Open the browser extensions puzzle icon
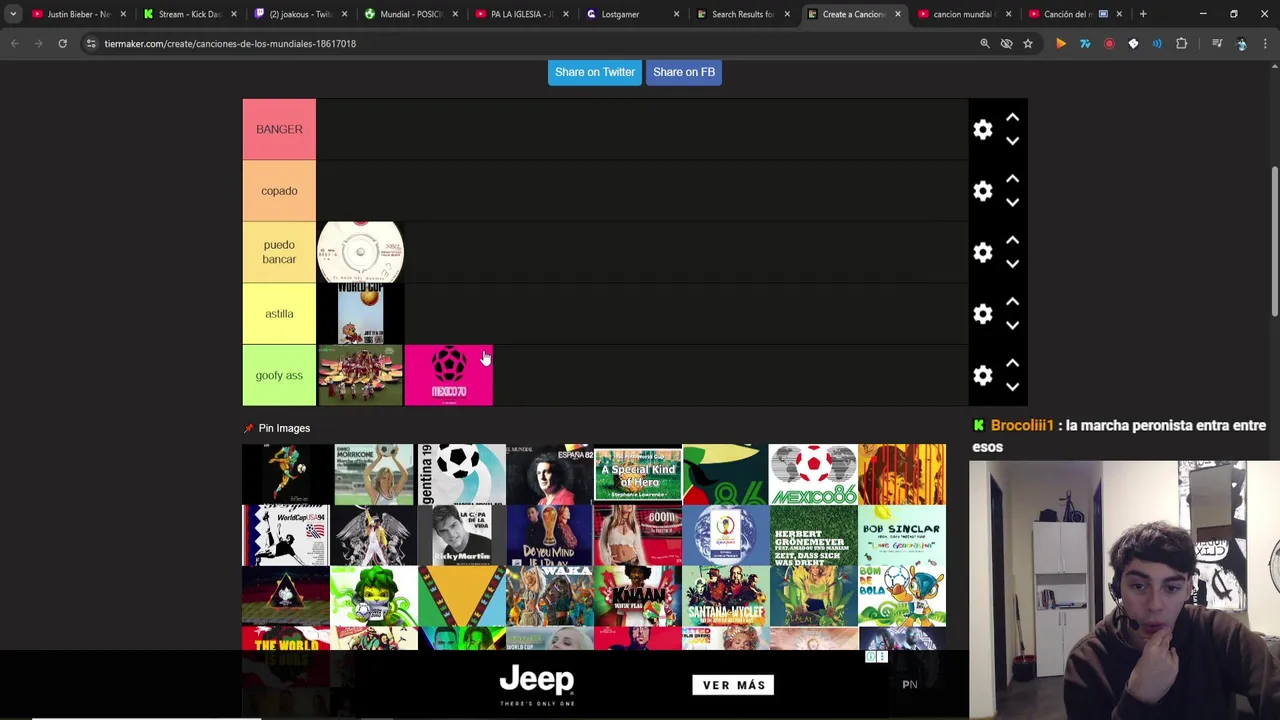1280x720 pixels. 1182,44
